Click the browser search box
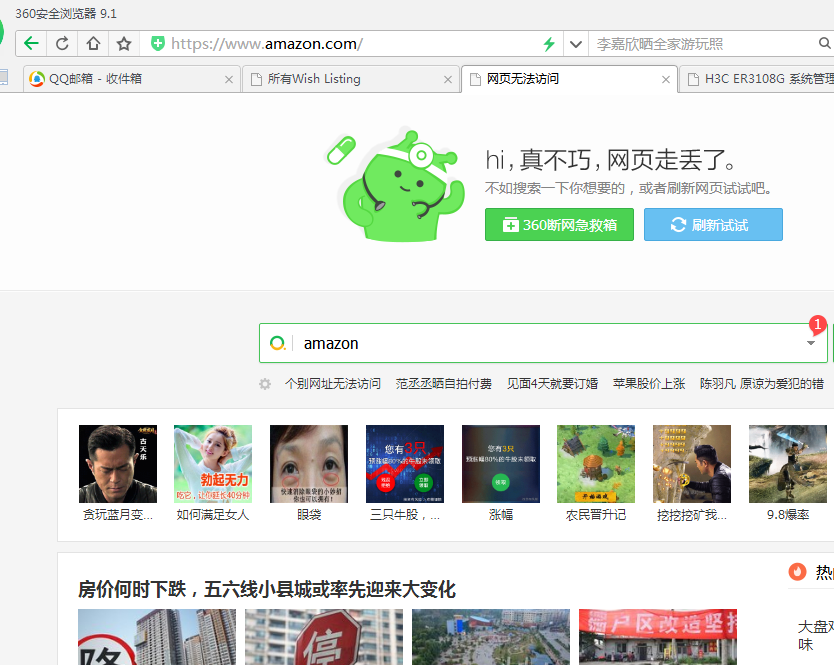Image resolution: width=834 pixels, height=665 pixels. coord(703,44)
